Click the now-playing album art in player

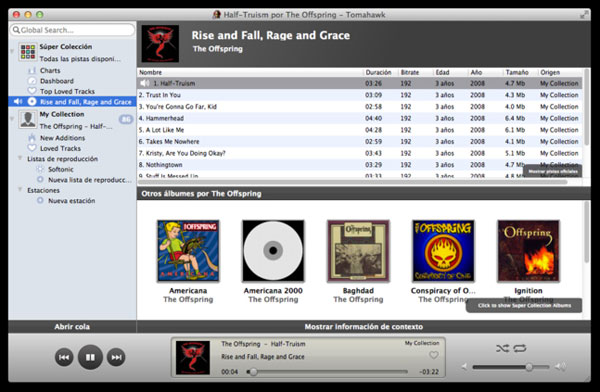pyautogui.click(x=192, y=358)
